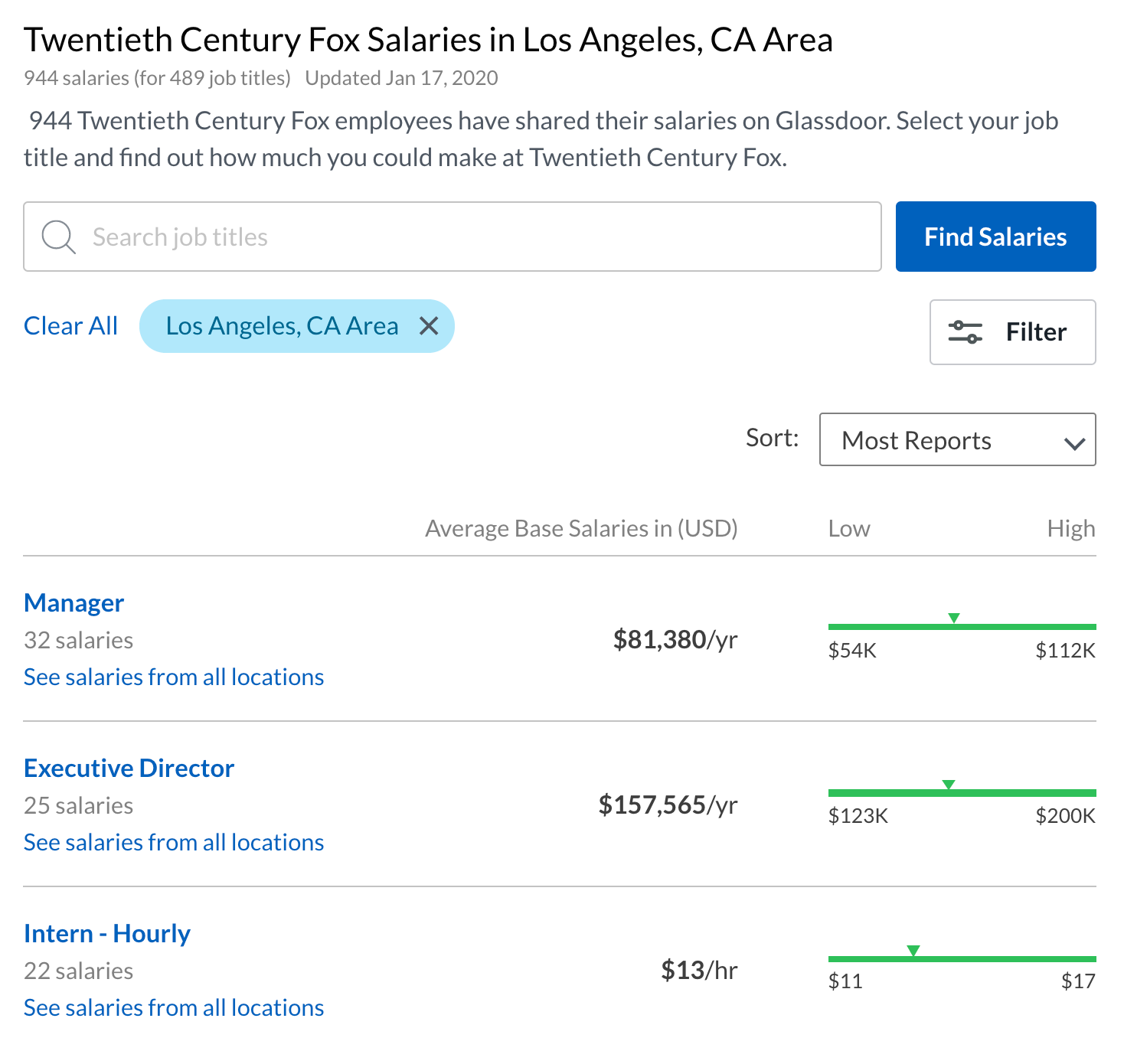Click the magnifying glass search icon

click(59, 237)
